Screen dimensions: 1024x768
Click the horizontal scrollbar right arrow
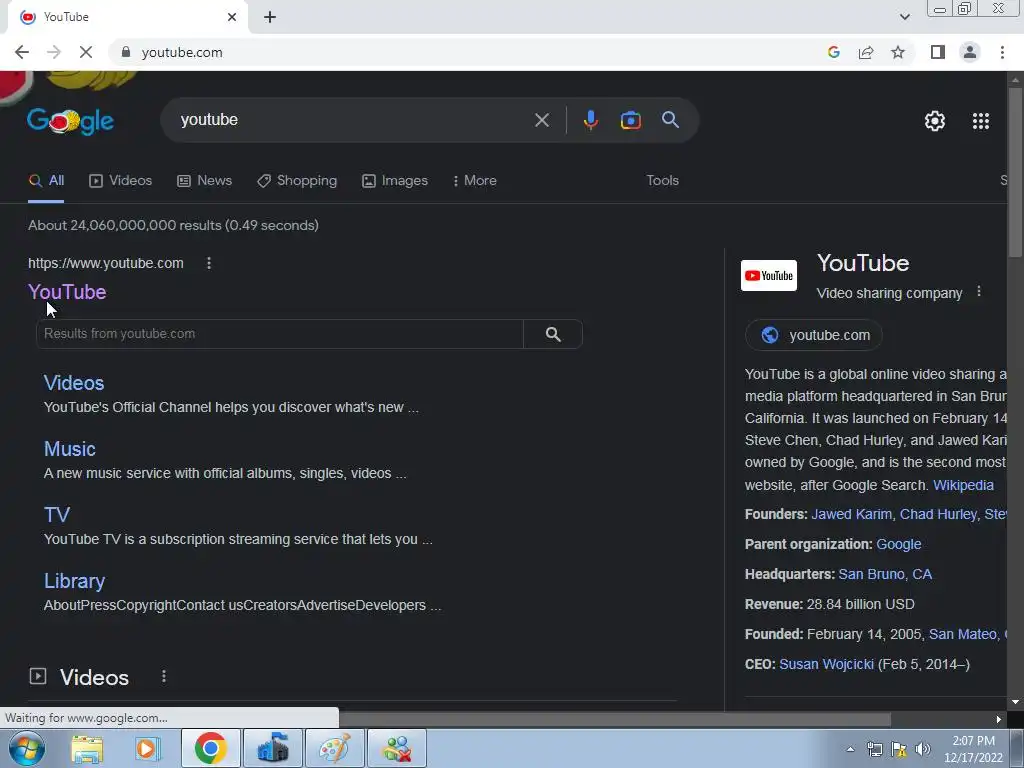tap(999, 720)
